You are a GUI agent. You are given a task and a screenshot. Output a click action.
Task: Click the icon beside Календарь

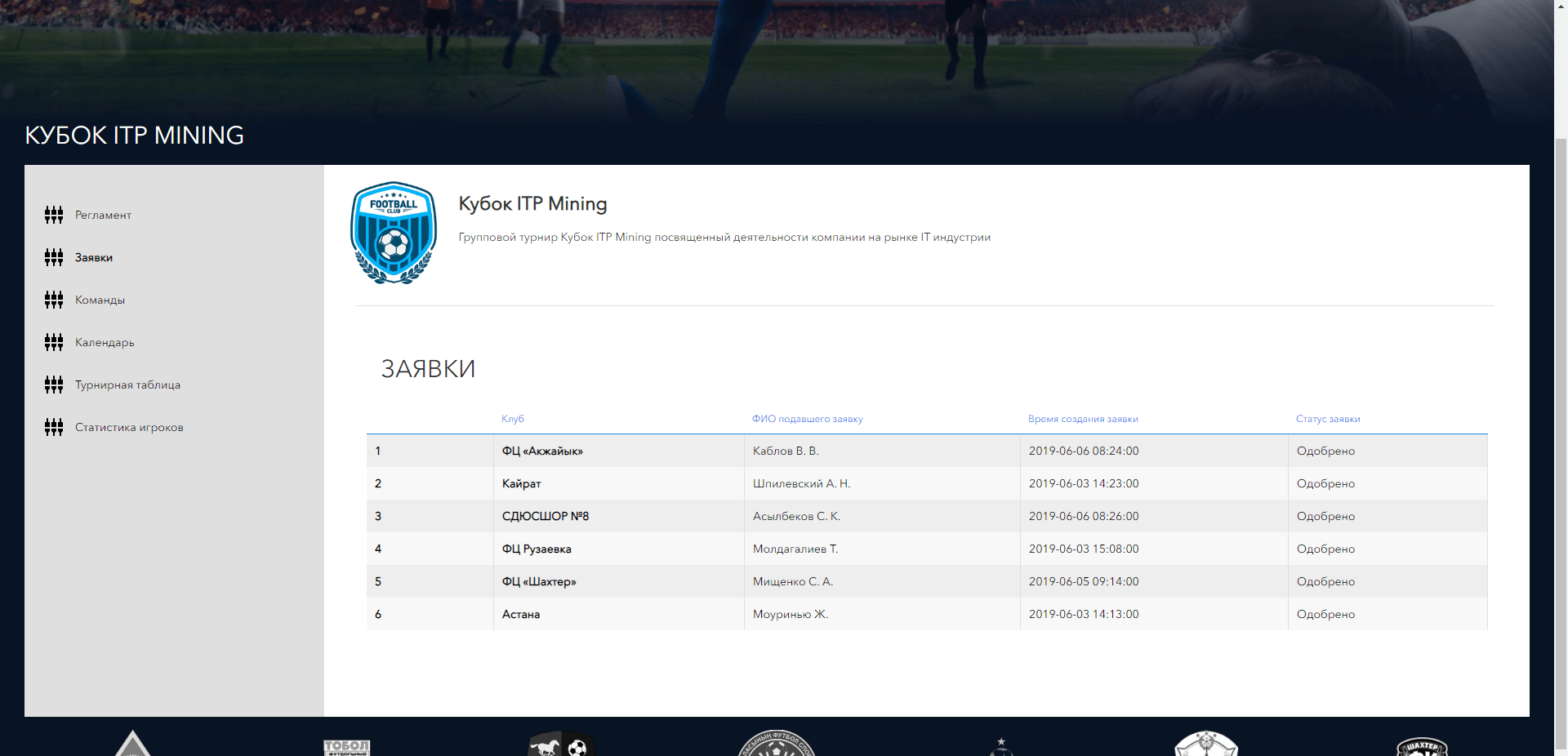54,342
